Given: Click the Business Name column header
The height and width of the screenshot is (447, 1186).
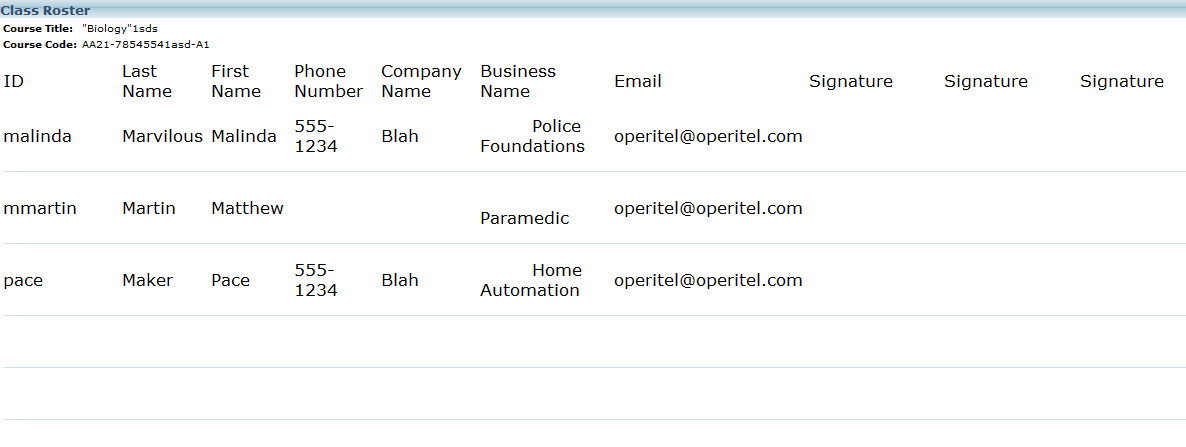Looking at the screenshot, I should [518, 81].
